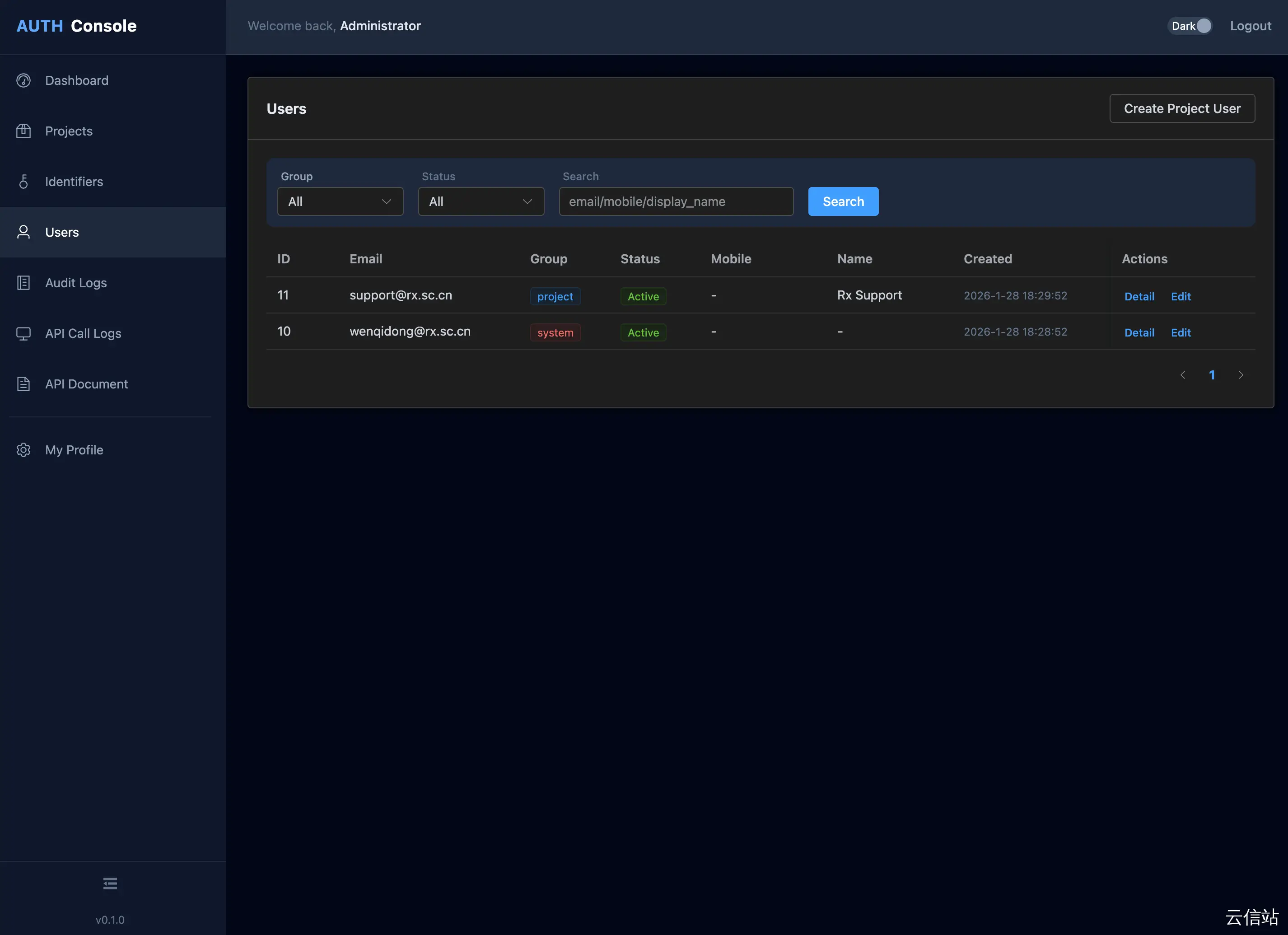Open the Status filter dropdown

[481, 201]
